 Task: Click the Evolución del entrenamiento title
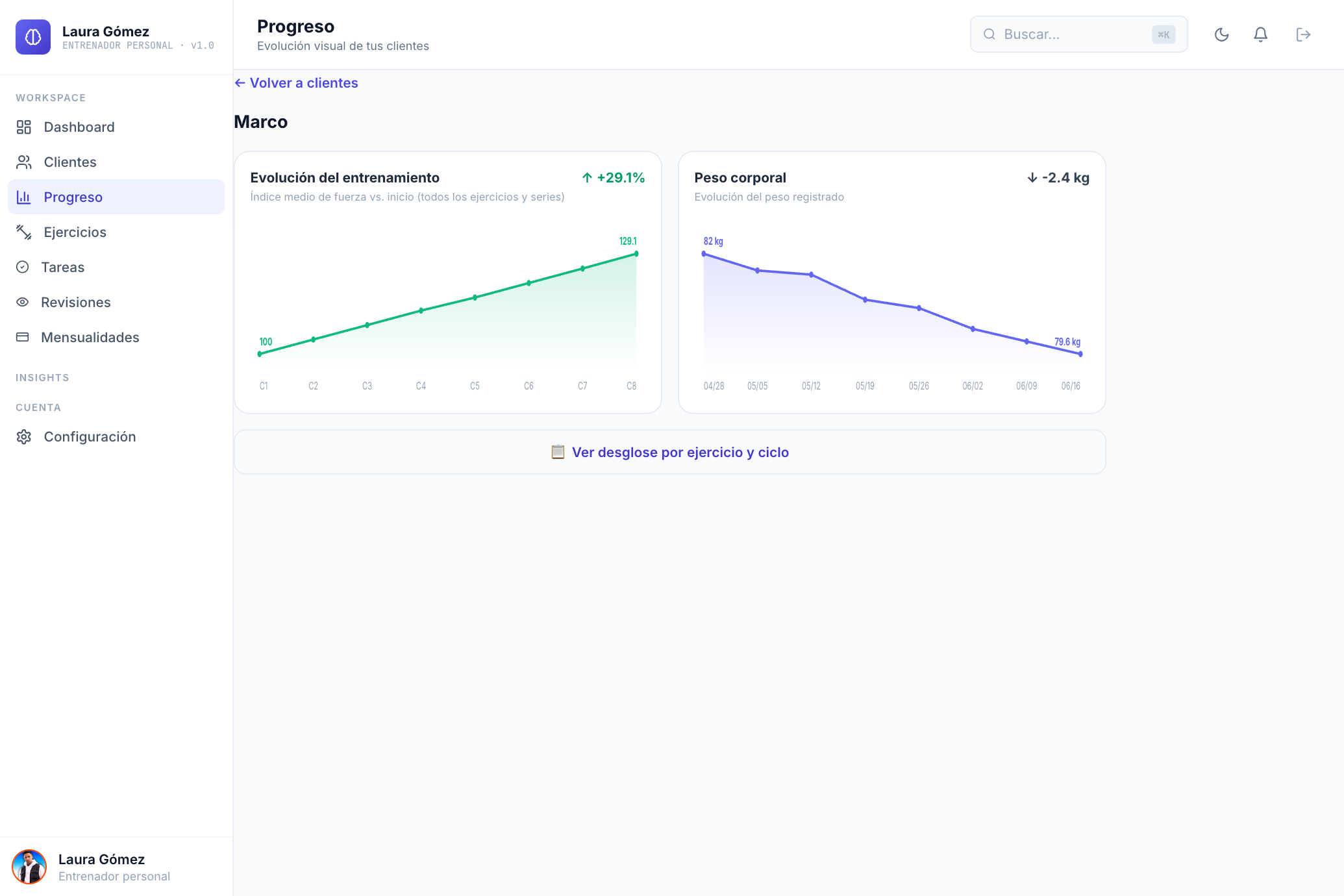[345, 178]
